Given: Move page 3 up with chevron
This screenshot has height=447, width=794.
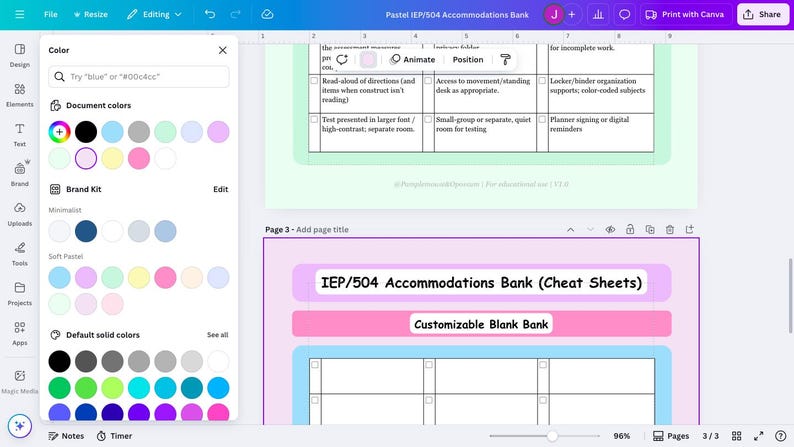Looking at the screenshot, I should point(571,229).
